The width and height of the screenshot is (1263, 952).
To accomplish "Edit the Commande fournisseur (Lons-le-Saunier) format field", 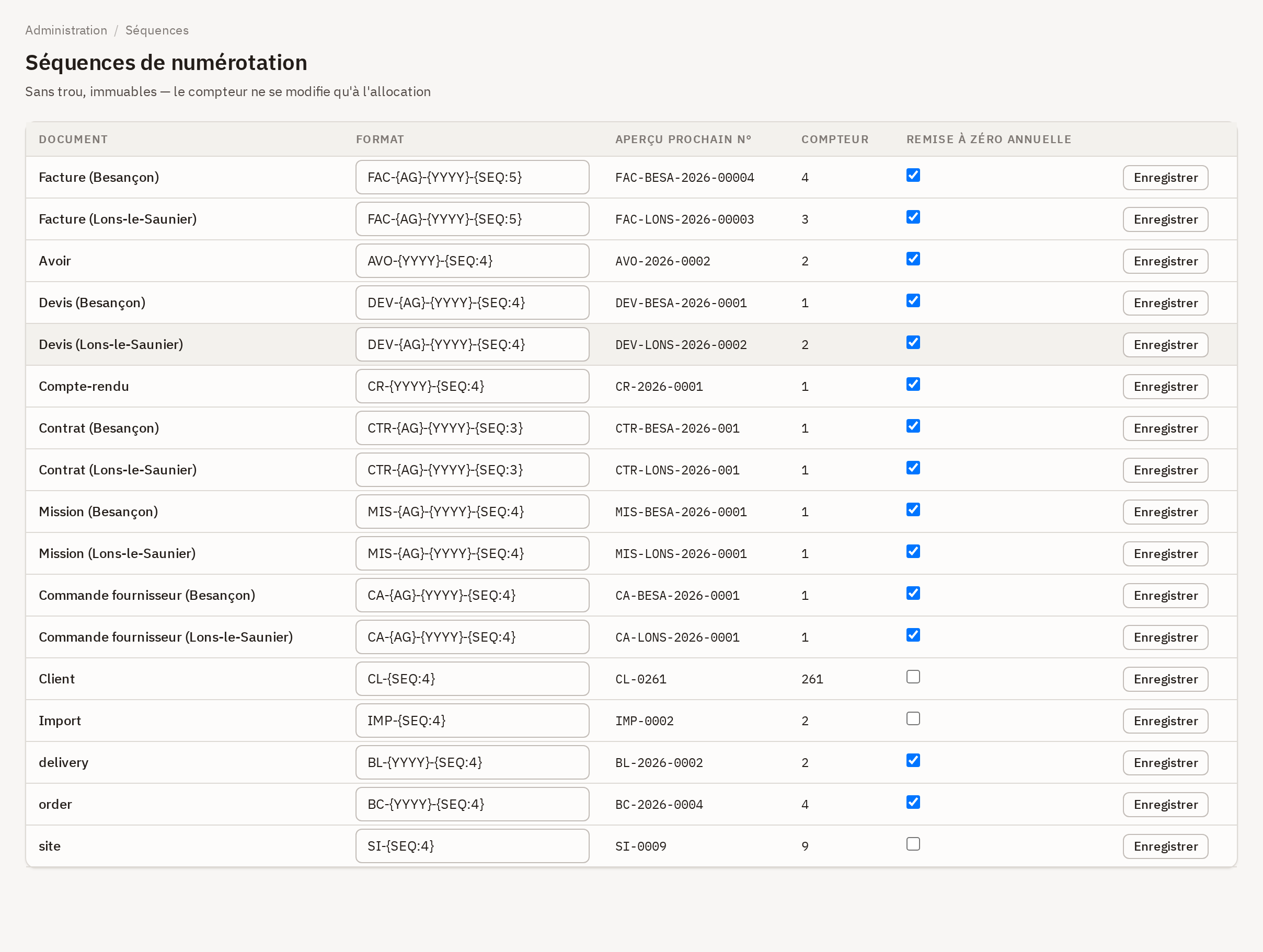I will coord(472,637).
